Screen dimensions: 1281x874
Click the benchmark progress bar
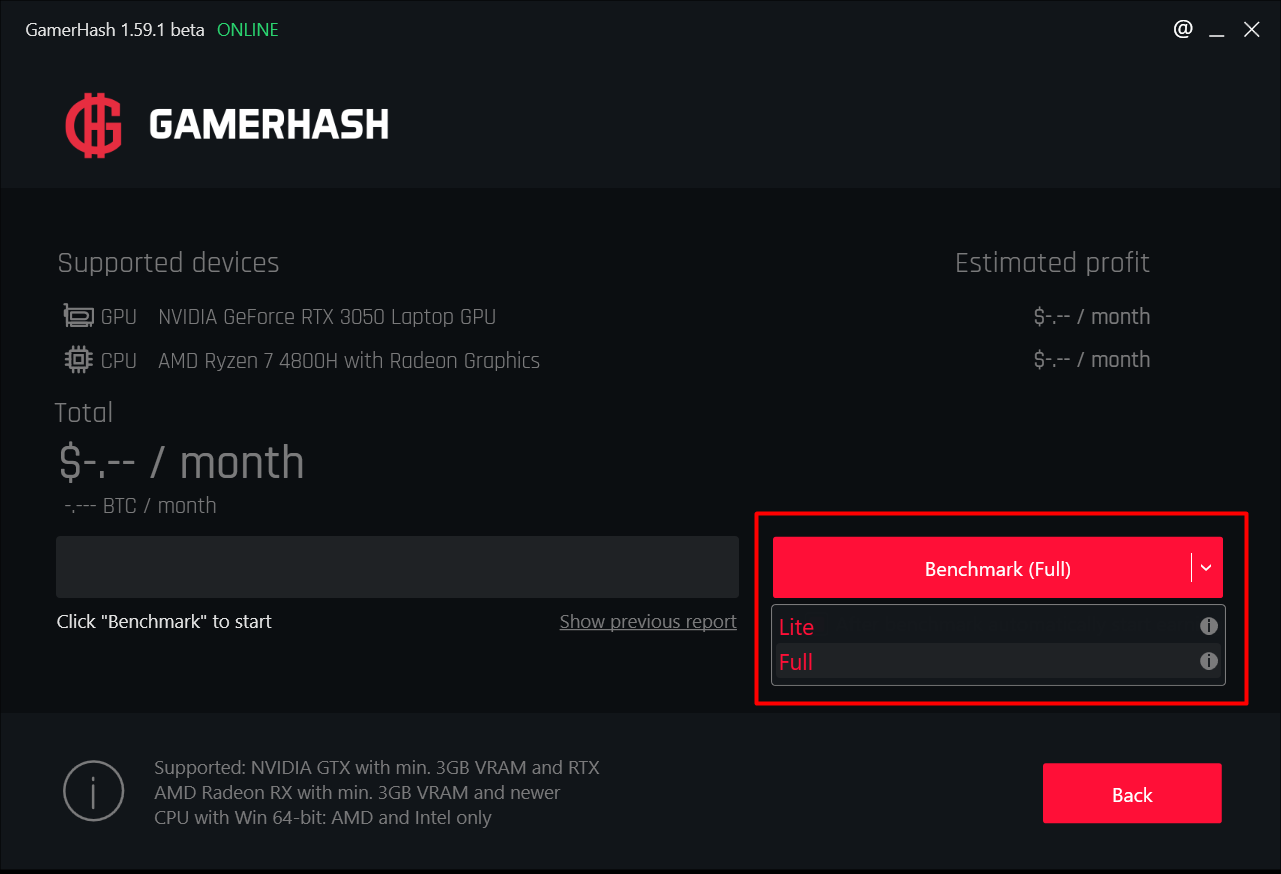coord(397,567)
